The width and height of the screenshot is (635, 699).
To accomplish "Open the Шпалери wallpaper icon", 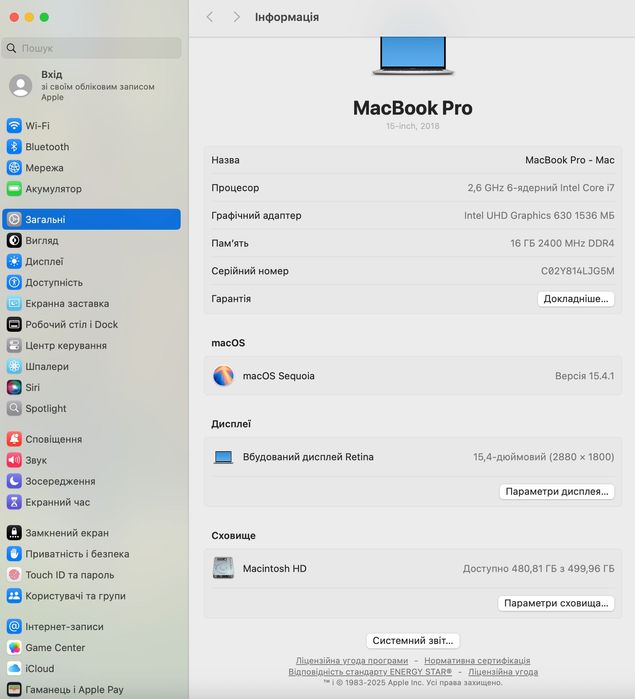I will [x=14, y=366].
